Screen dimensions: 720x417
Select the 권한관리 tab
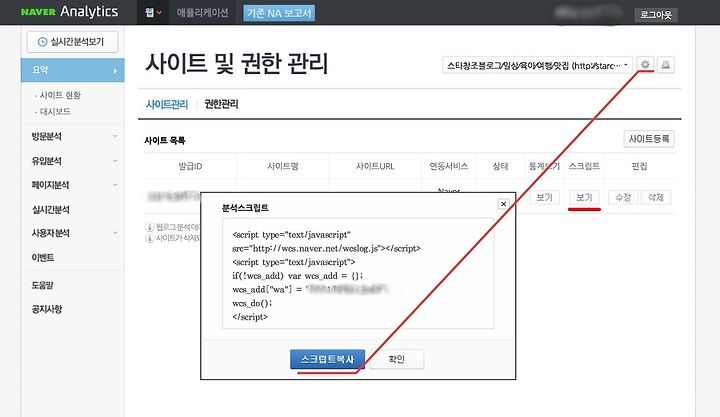coord(221,104)
